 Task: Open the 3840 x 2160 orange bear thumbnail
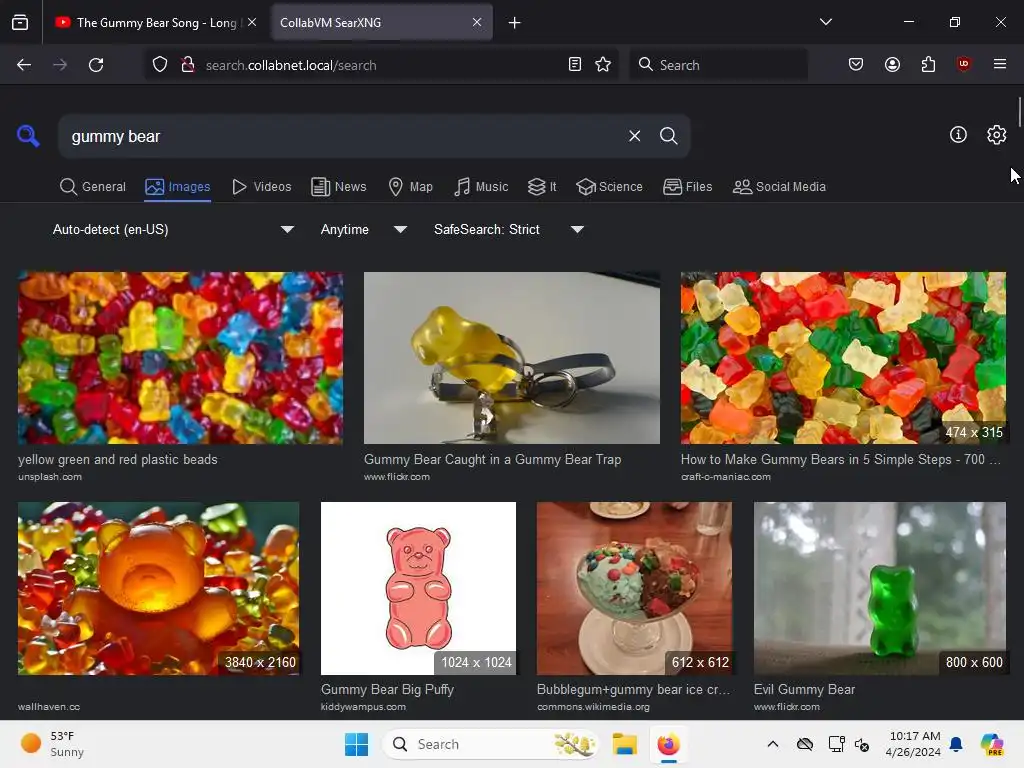(159, 588)
